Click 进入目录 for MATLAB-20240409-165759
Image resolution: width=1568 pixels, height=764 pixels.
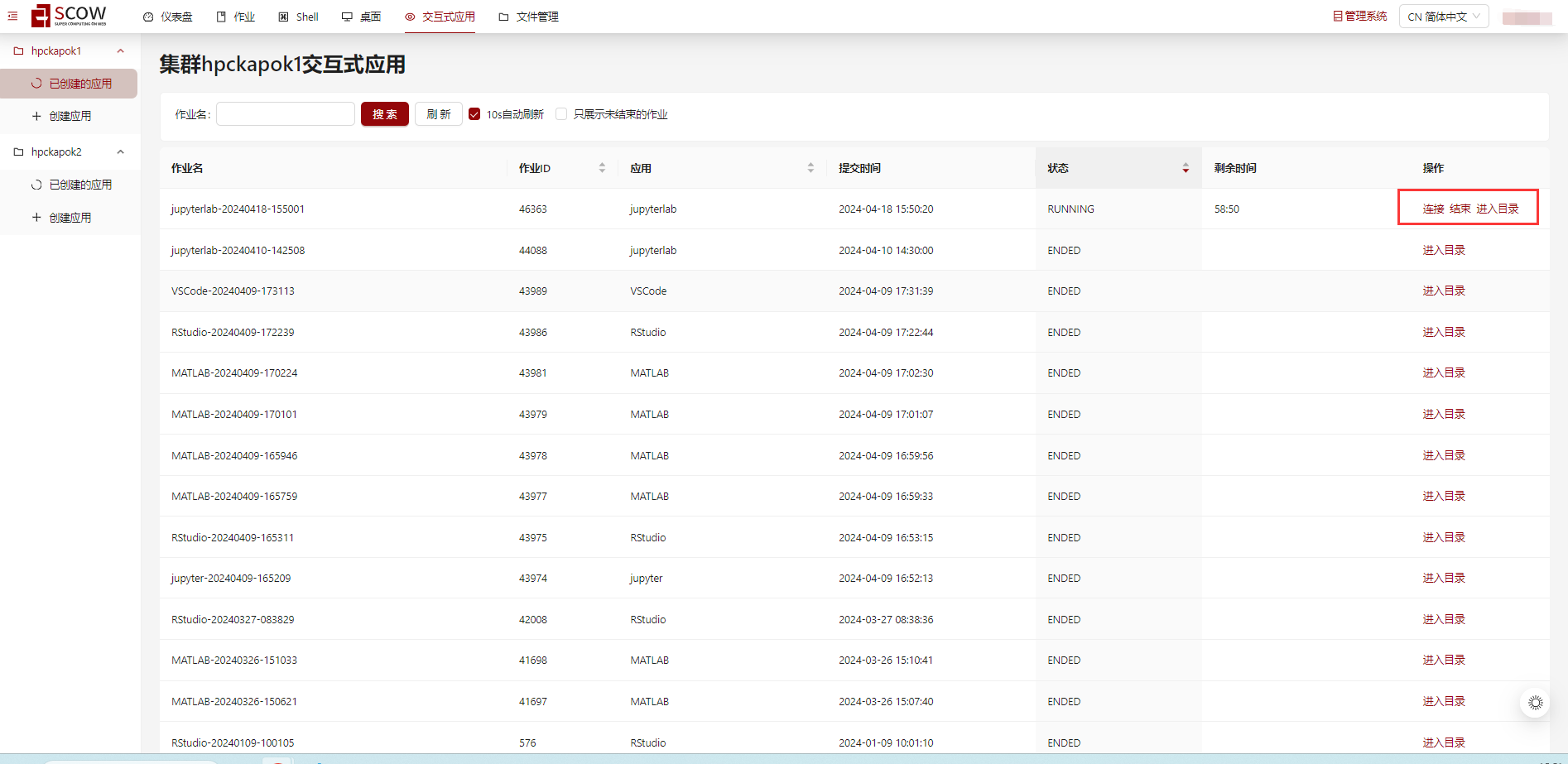tap(1444, 497)
